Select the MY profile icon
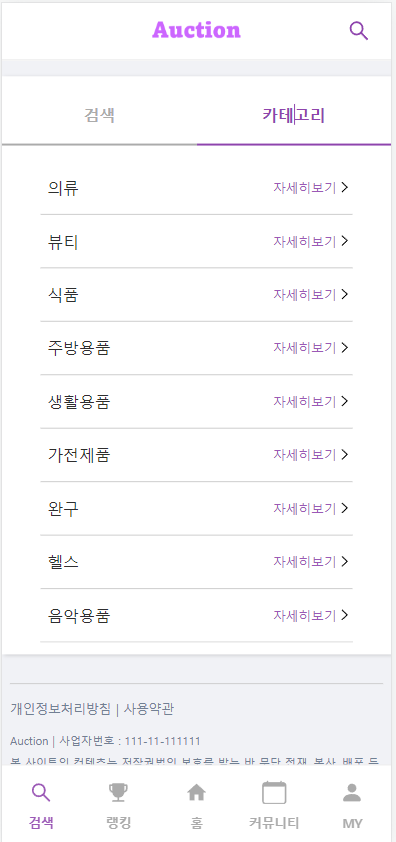Viewport: 396px width, 842px height. [x=352, y=793]
